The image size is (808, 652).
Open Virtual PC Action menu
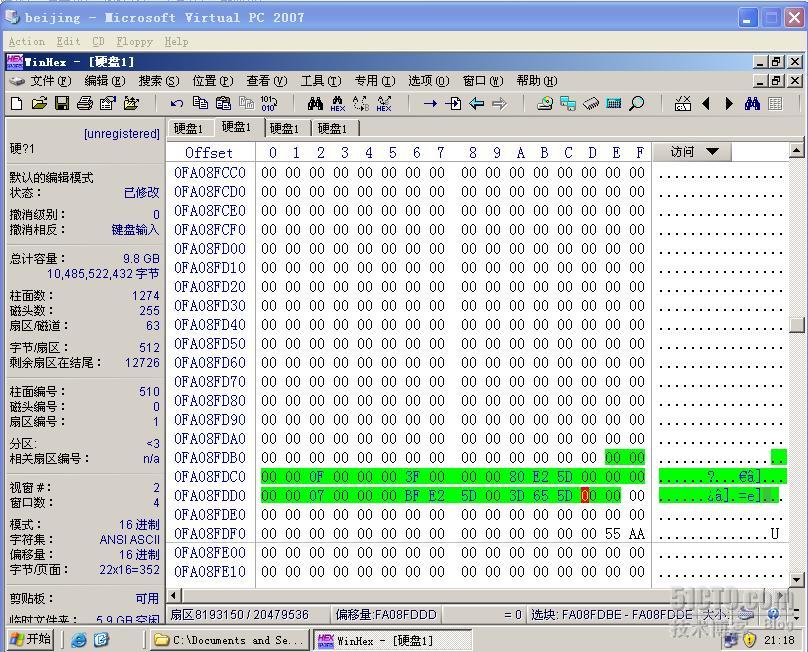(27, 42)
